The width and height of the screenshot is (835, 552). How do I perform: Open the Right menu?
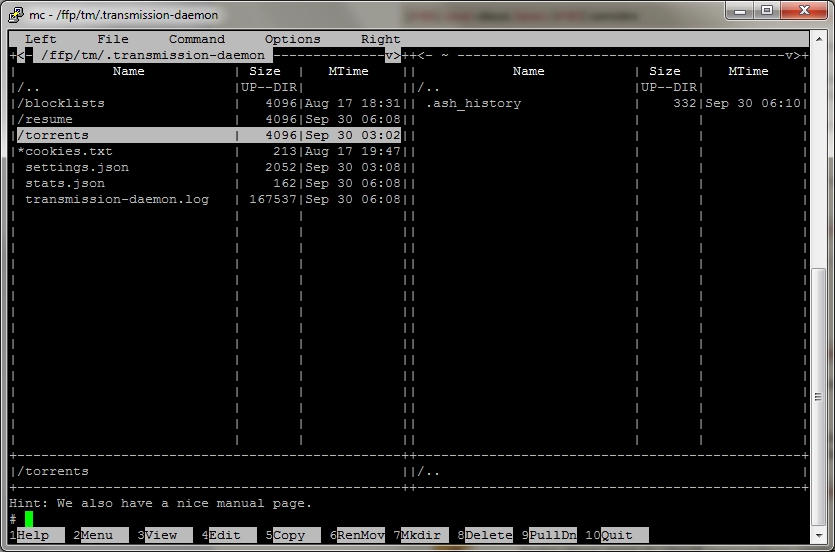[381, 39]
